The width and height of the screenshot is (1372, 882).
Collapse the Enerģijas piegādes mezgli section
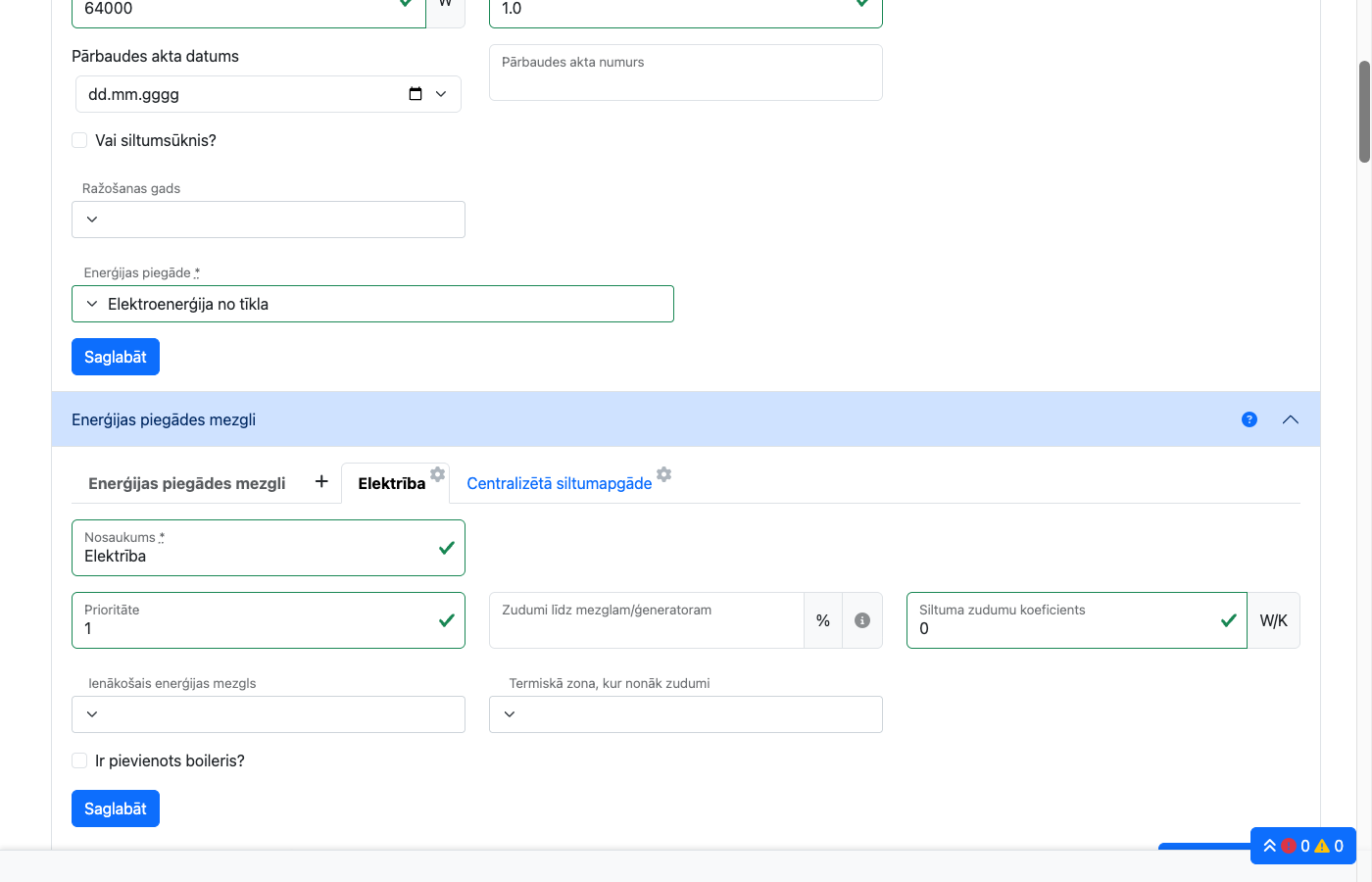[x=1291, y=419]
